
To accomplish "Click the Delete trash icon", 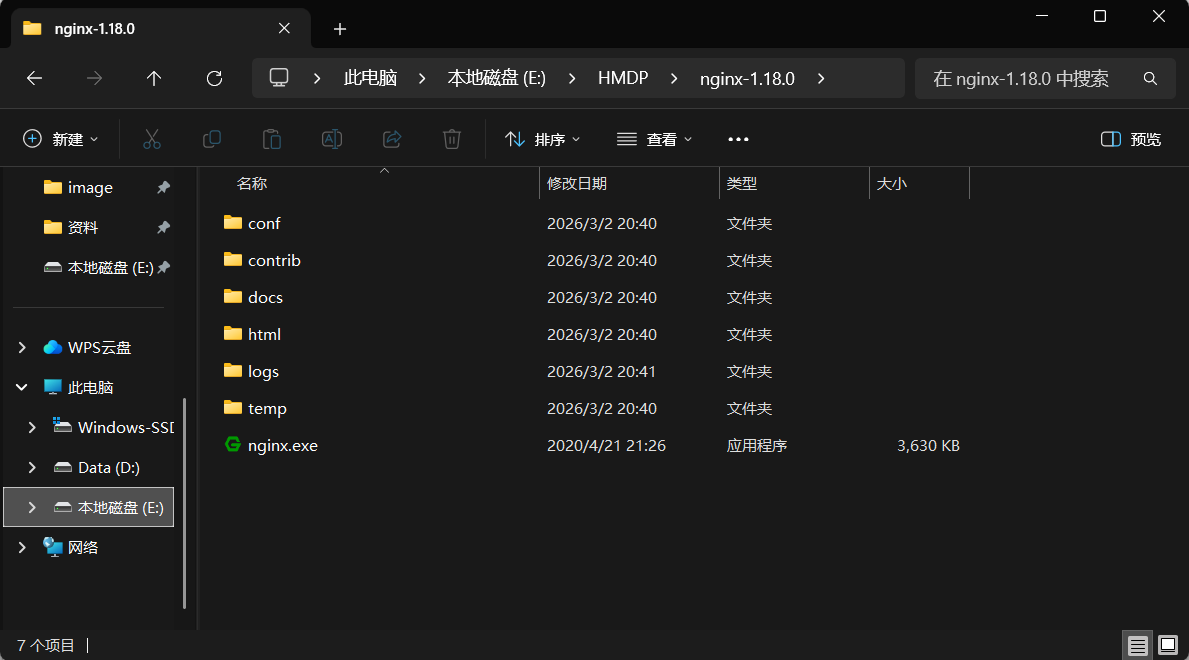I will [x=452, y=139].
